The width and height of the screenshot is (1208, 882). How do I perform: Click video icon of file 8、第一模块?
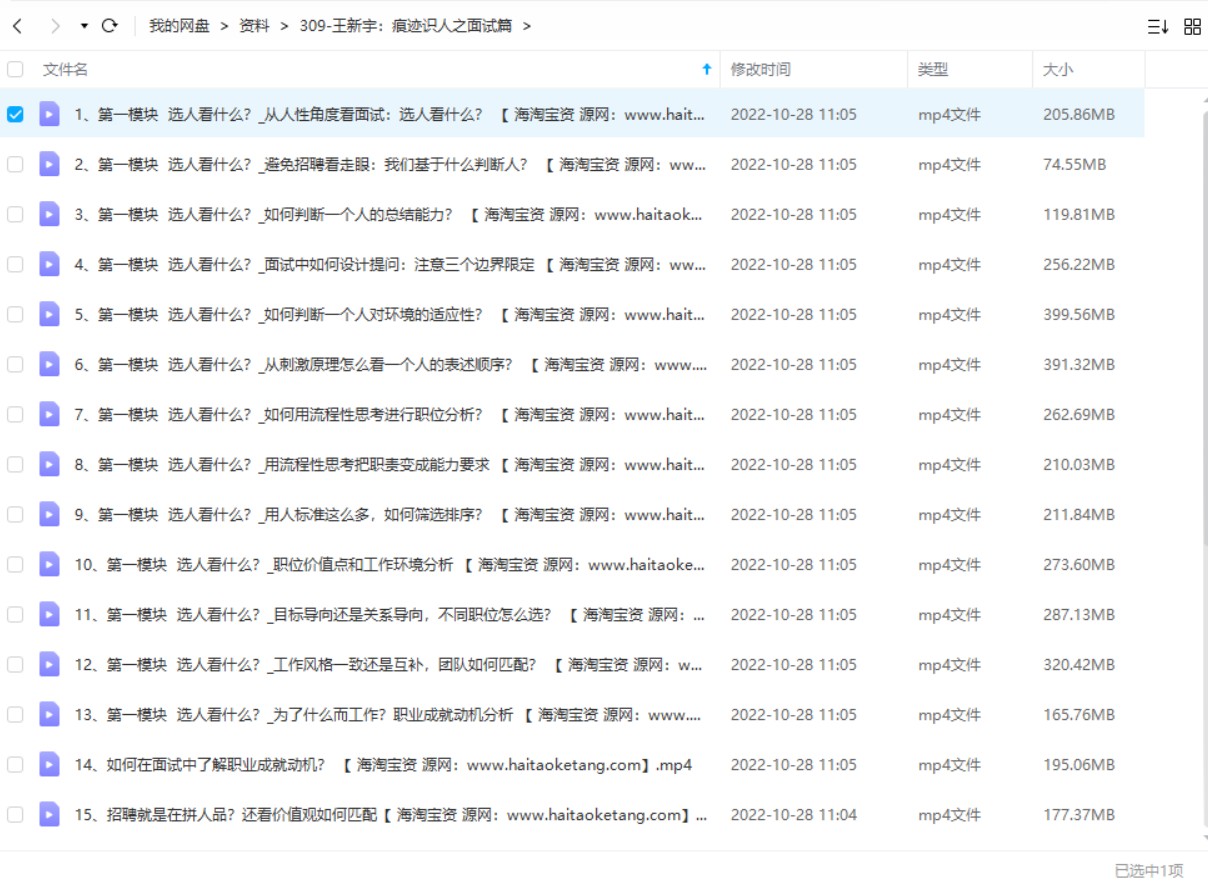click(x=49, y=464)
